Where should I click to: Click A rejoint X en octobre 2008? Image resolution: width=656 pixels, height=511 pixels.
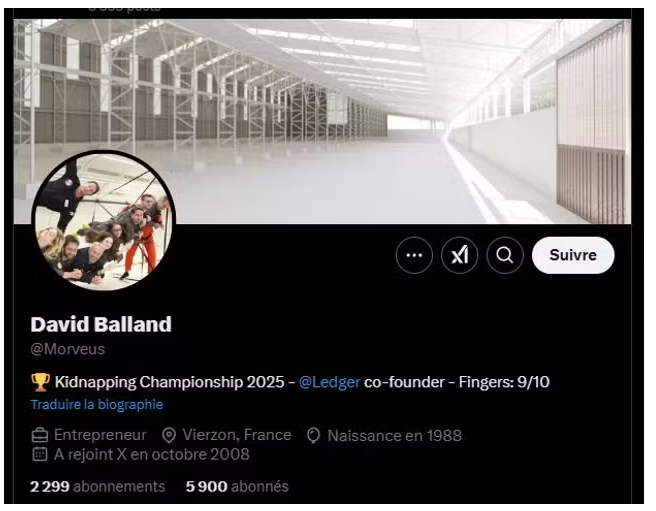[x=152, y=455]
